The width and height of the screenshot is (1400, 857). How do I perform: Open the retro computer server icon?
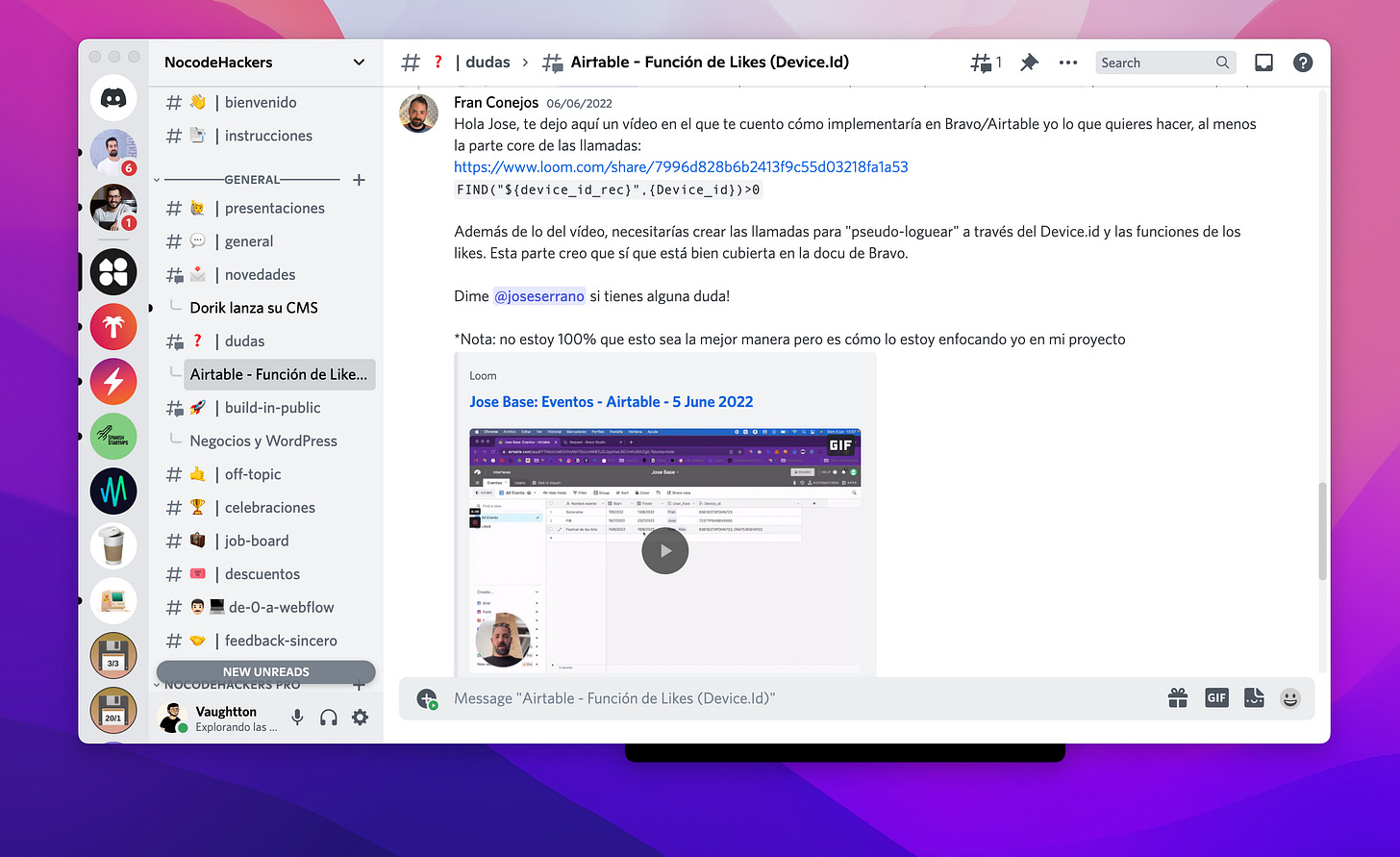click(x=113, y=601)
